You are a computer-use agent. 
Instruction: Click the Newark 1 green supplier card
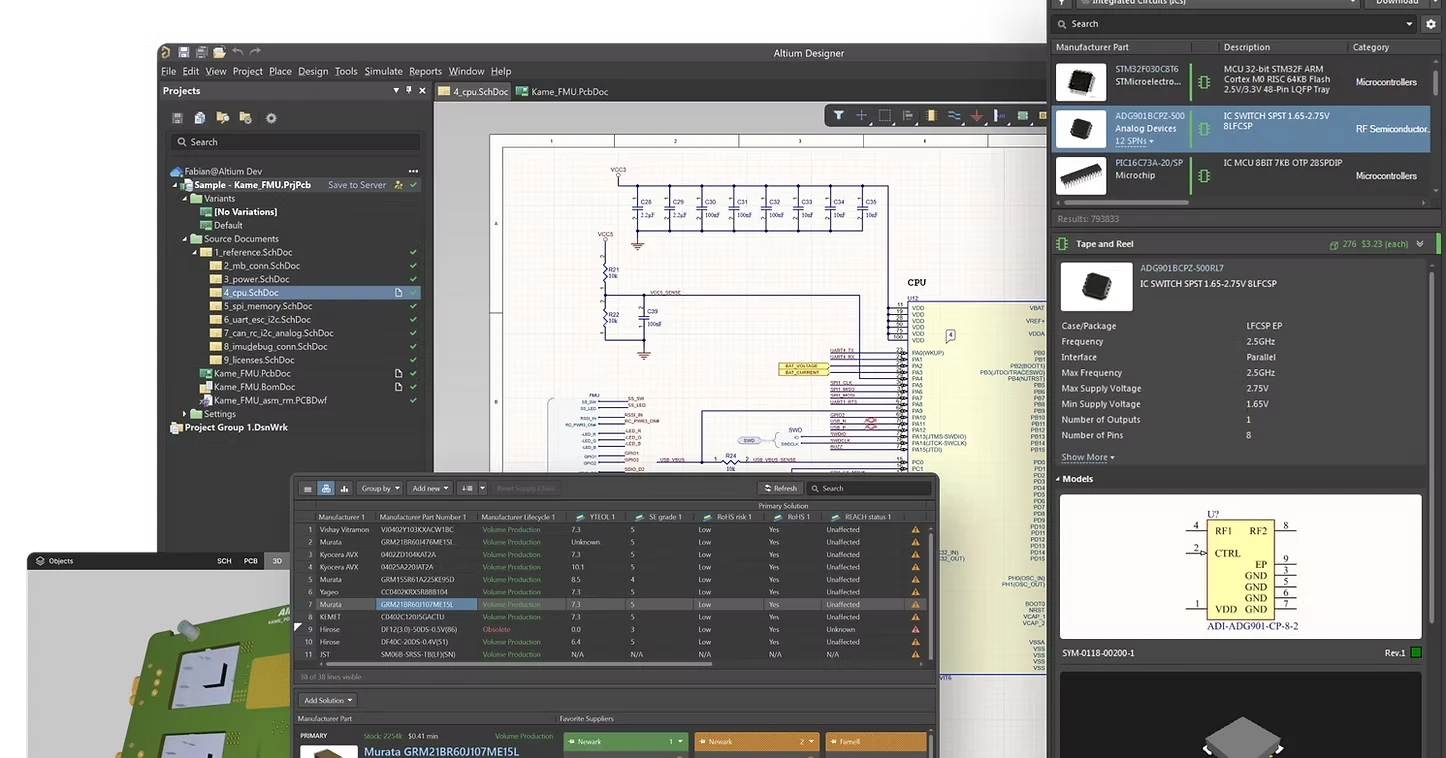tap(625, 742)
